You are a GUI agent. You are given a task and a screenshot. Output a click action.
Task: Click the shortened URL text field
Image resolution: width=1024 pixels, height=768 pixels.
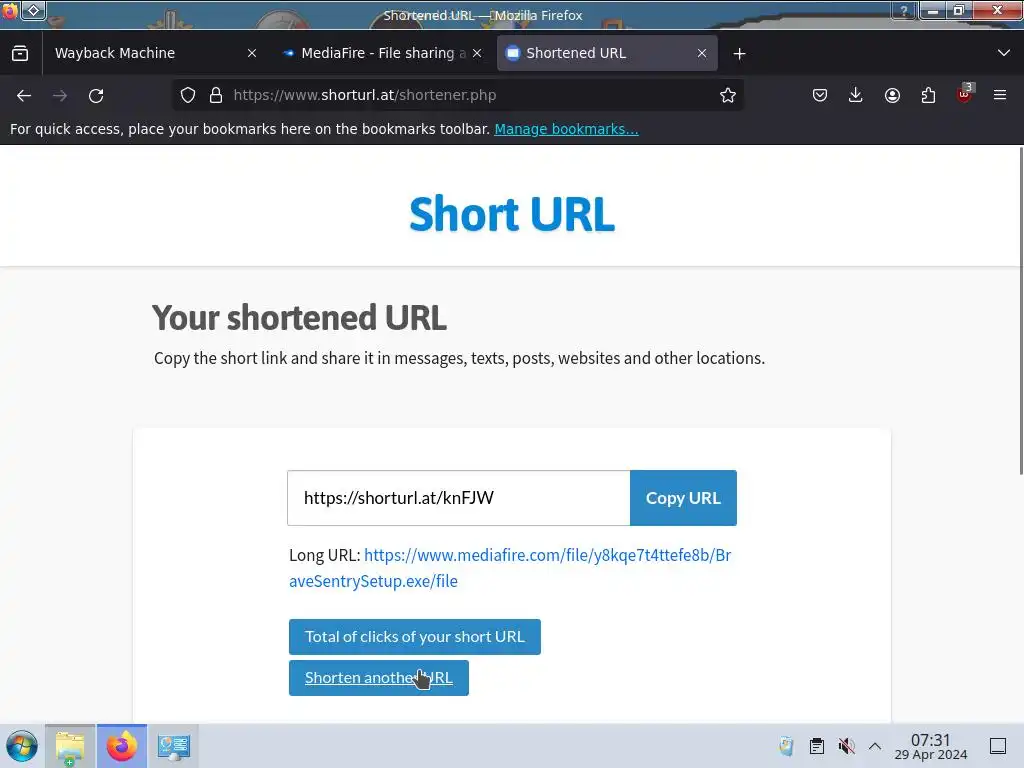pos(458,498)
